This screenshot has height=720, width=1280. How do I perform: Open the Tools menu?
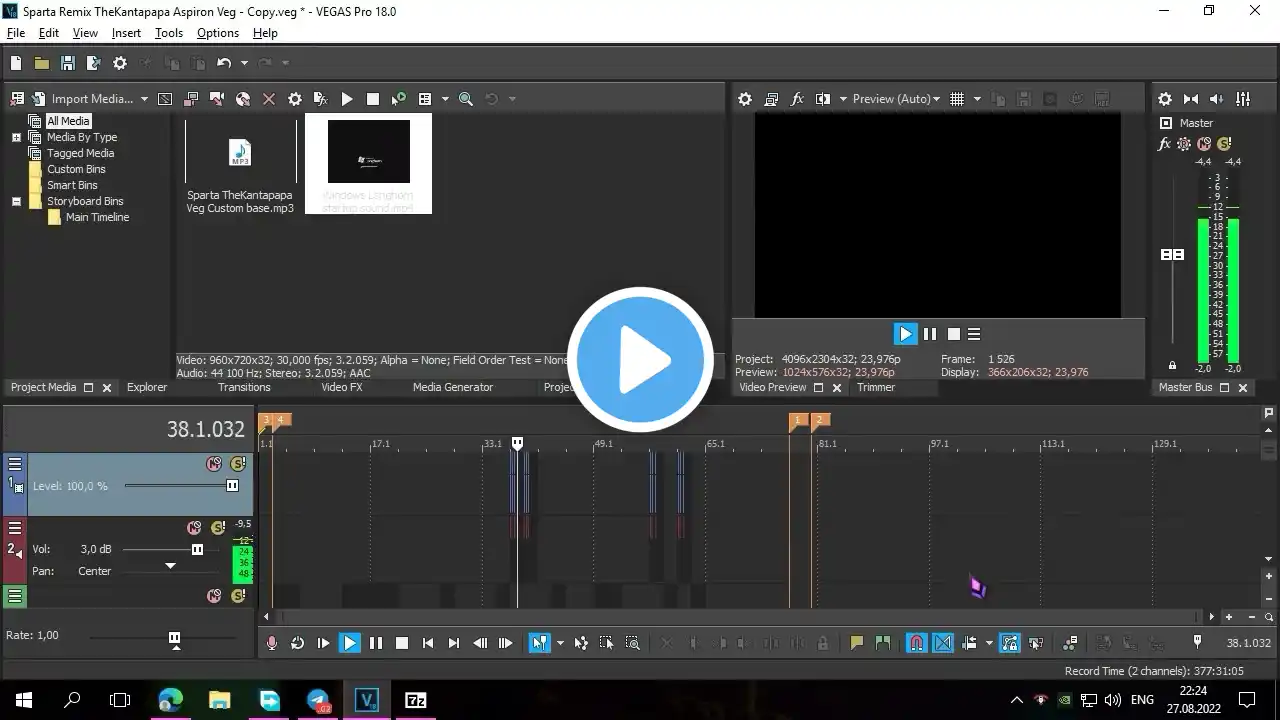pos(168,33)
